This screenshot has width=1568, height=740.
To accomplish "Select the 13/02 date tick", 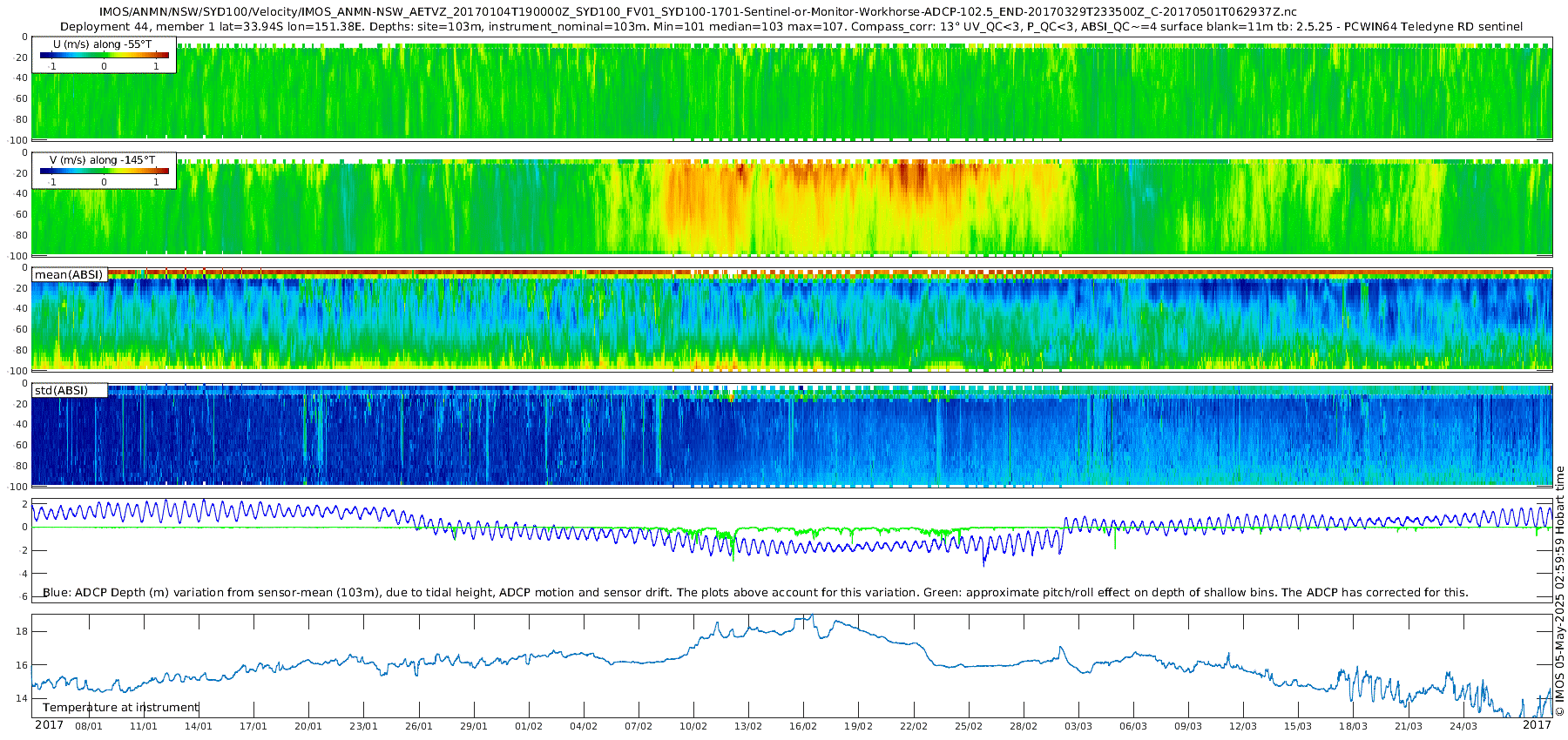I will tap(748, 726).
